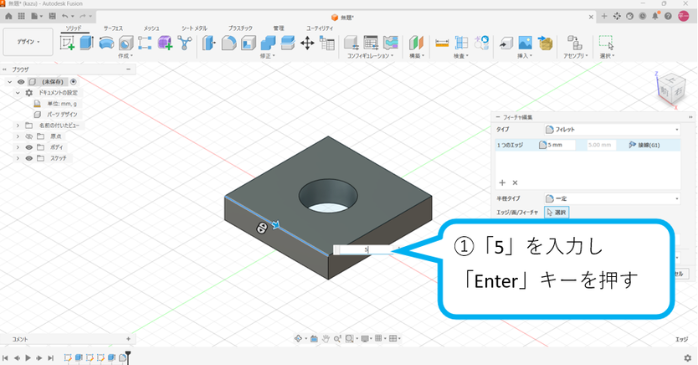
Task: Open the 作成 menu dropdown
Action: (125, 56)
